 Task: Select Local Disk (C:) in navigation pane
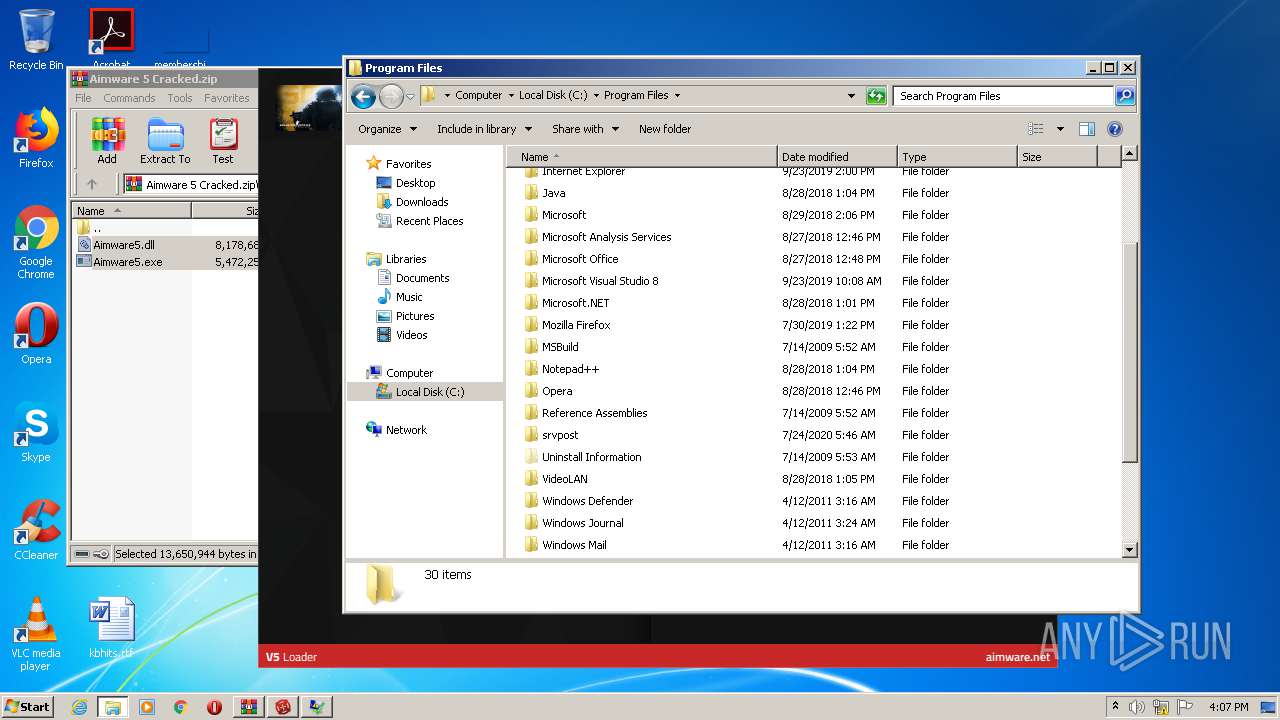point(430,392)
